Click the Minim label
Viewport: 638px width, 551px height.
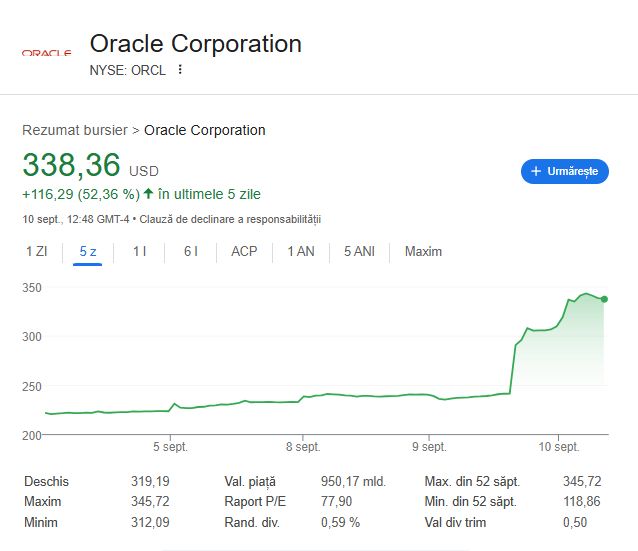tap(41, 522)
